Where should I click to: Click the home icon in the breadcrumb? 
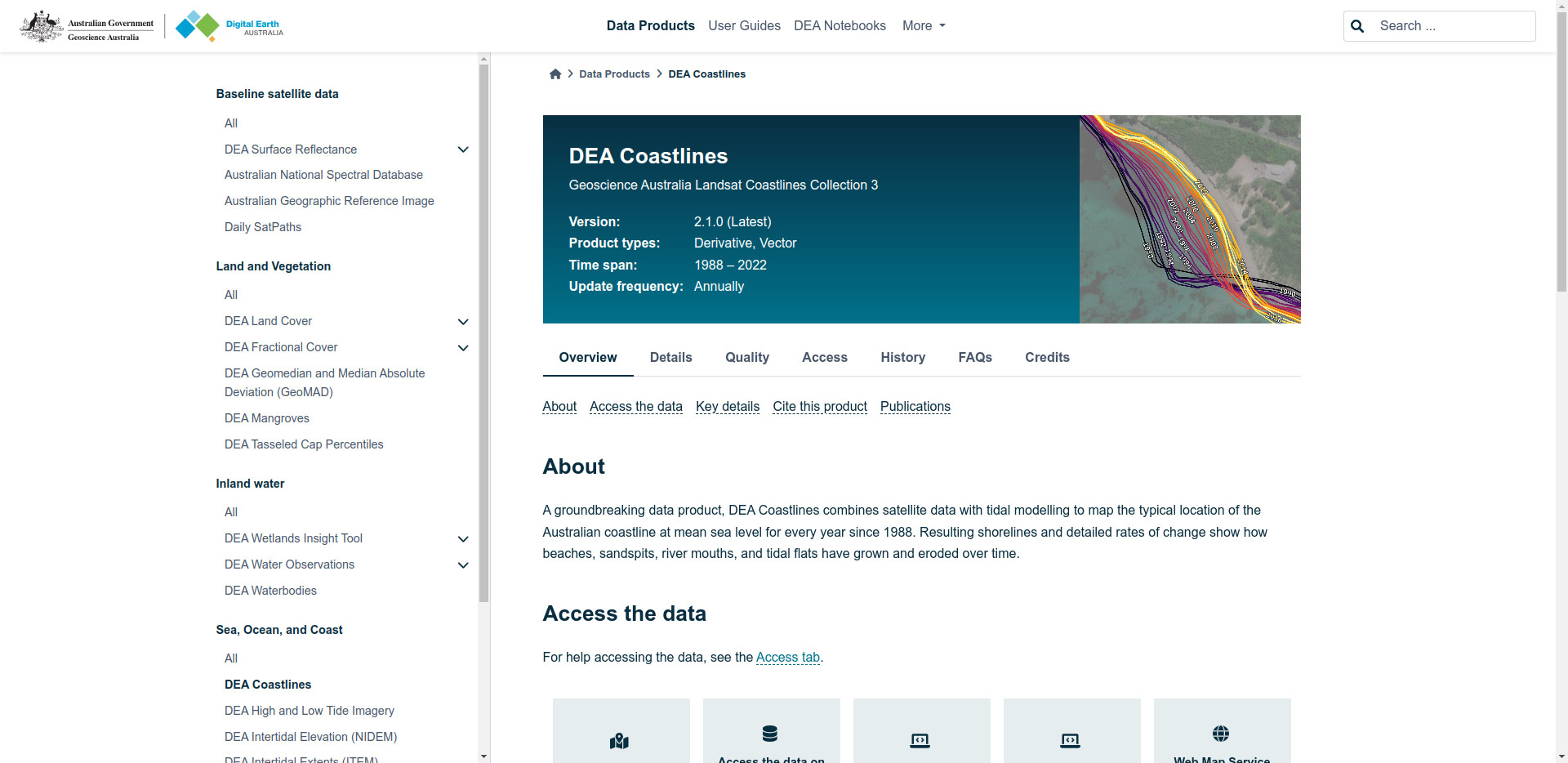coord(555,74)
